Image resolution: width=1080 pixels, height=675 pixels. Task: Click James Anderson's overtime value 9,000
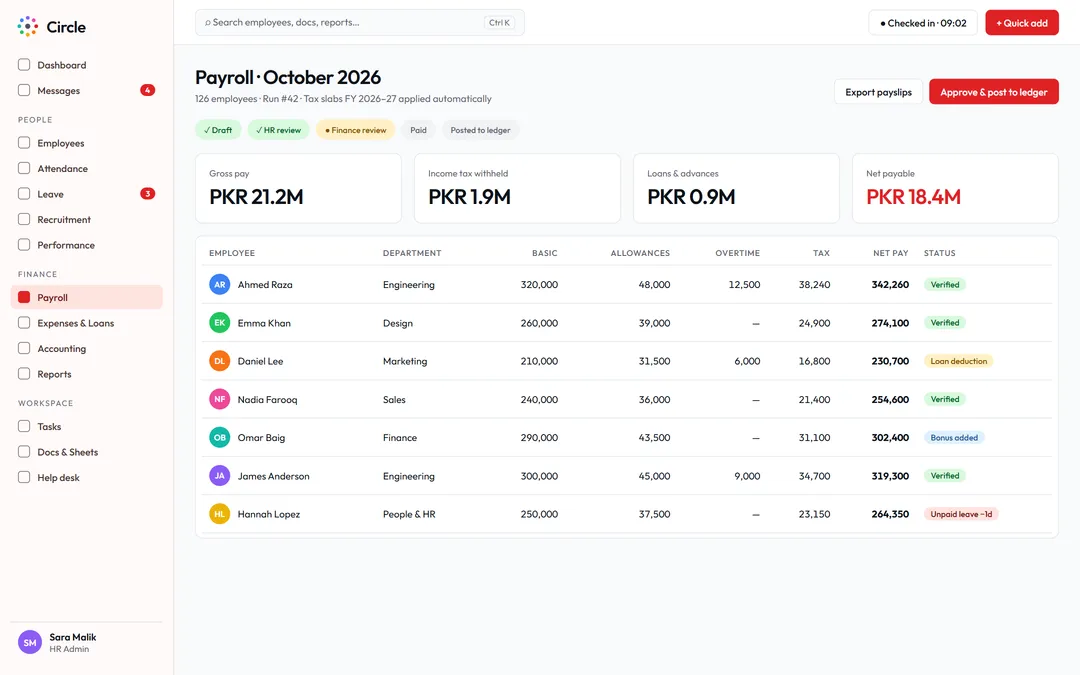[747, 476]
